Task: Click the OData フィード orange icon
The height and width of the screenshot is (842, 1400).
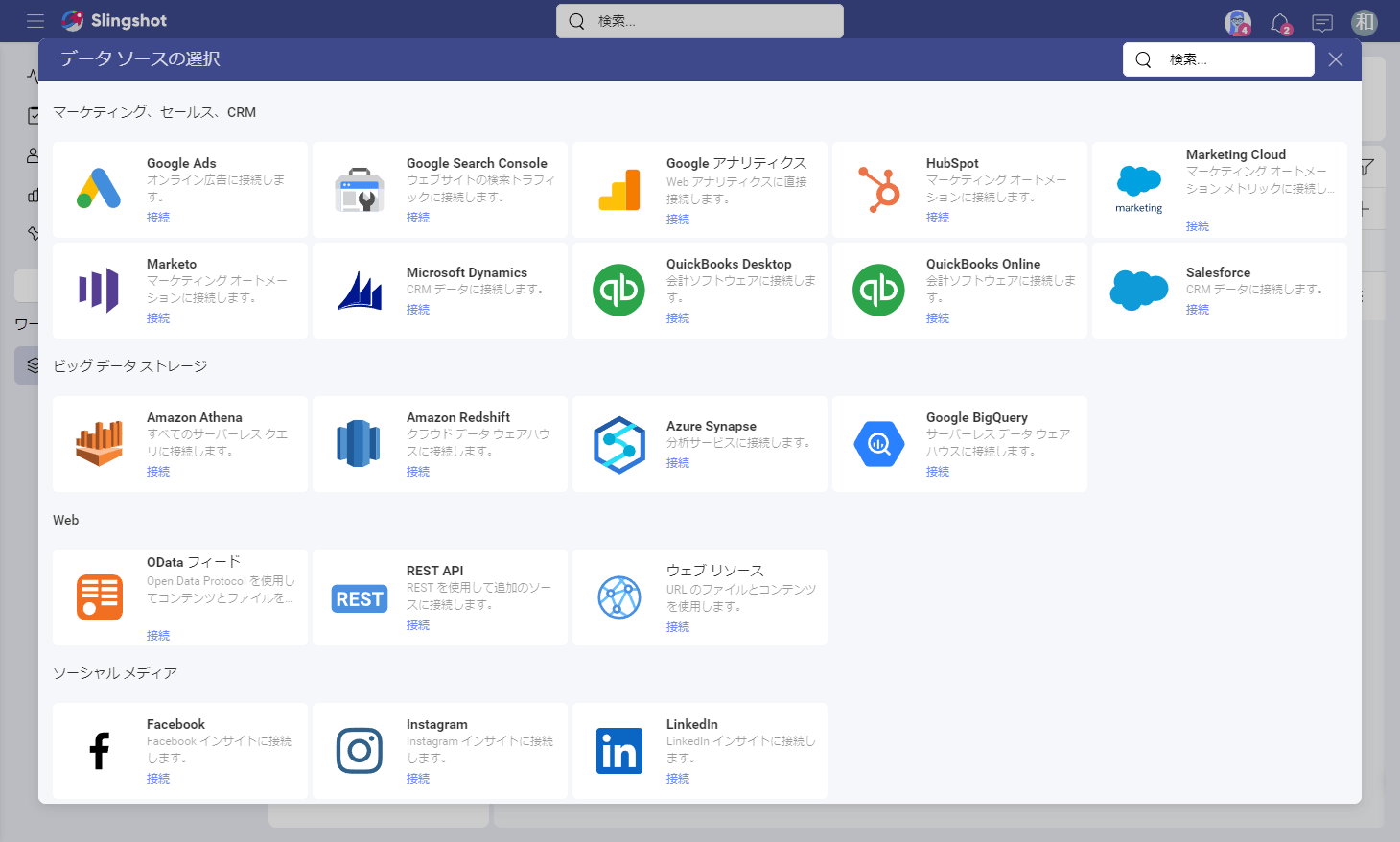Action: click(x=99, y=596)
